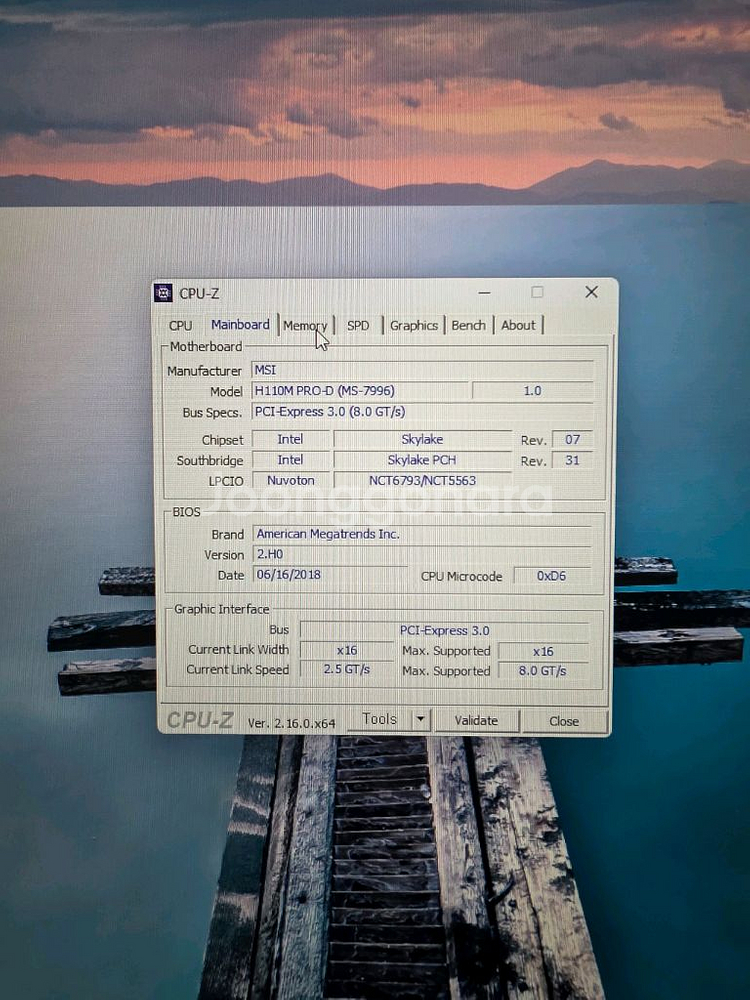This screenshot has width=750, height=1000.
Task: Maximize the CPU-Z window
Action: tap(537, 292)
